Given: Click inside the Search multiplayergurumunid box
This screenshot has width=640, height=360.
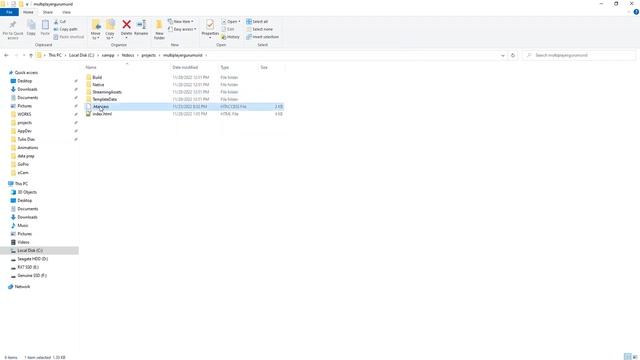Looking at the screenshot, I should coord(579,55).
